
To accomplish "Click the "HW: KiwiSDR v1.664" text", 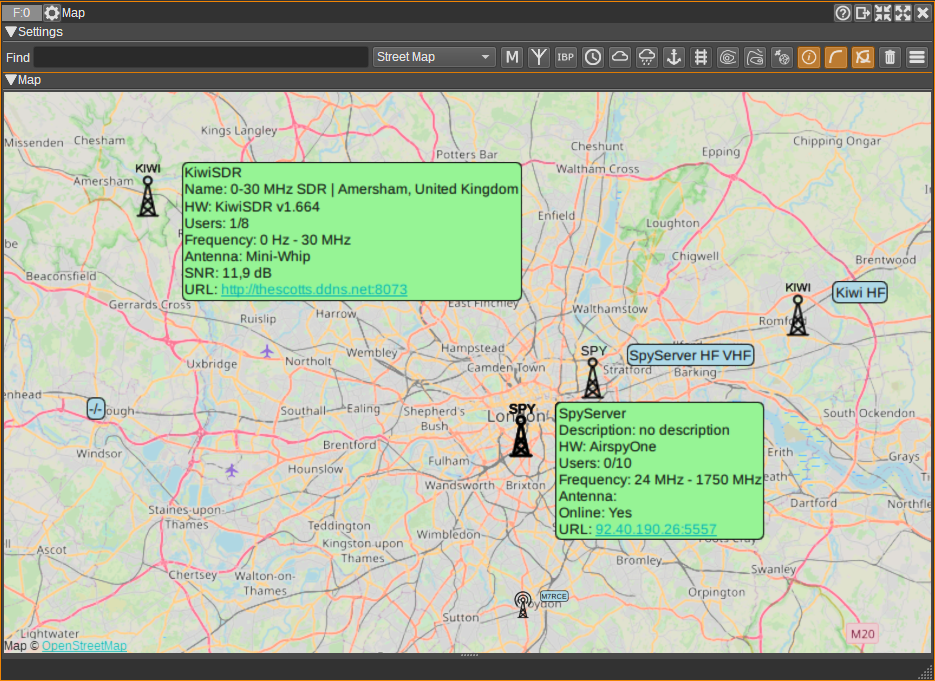I will tap(252, 207).
